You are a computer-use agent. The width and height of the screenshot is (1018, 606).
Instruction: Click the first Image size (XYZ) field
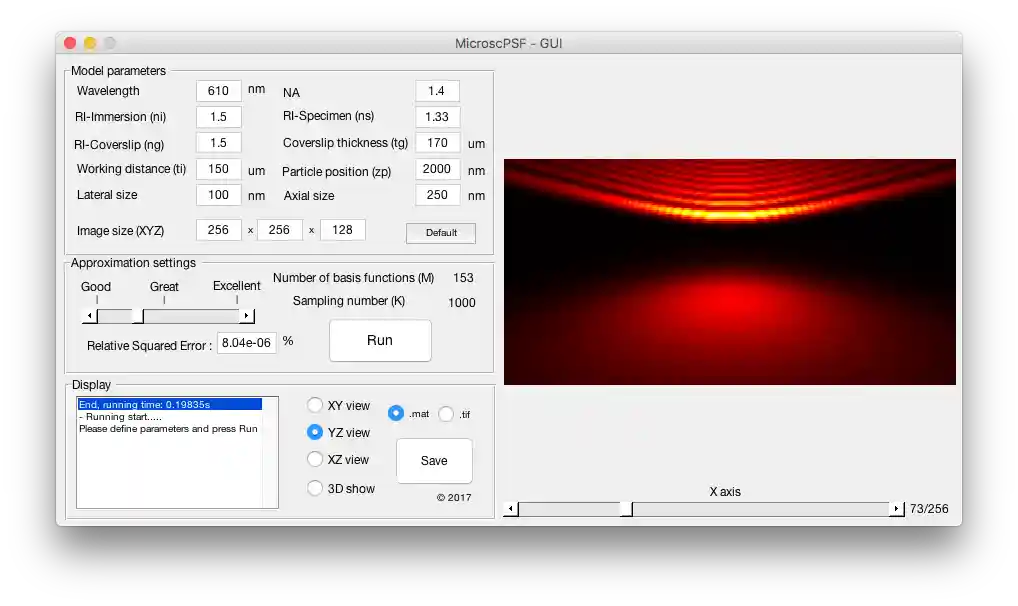[218, 230]
